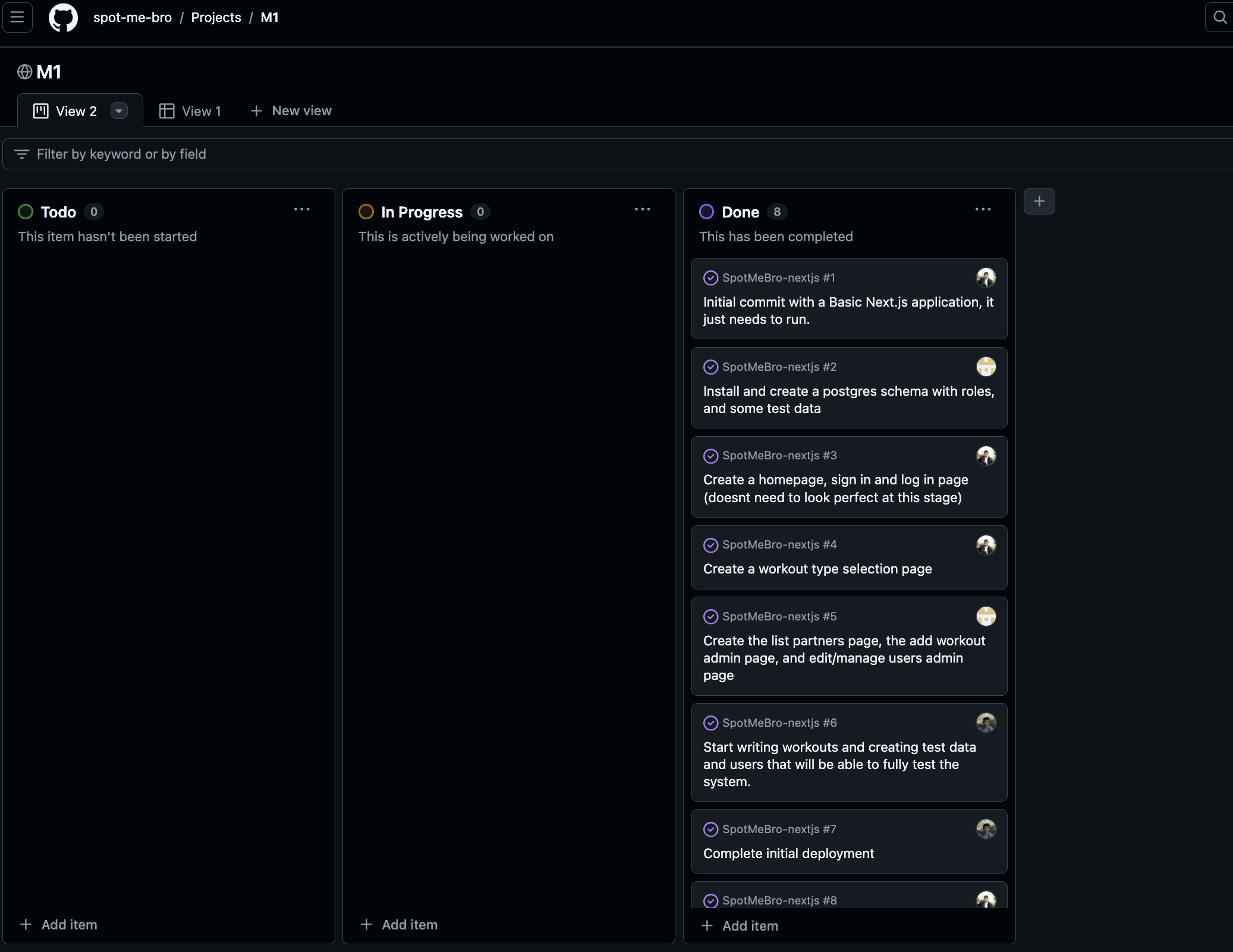Click the filter icon in filter bar

tap(22, 154)
